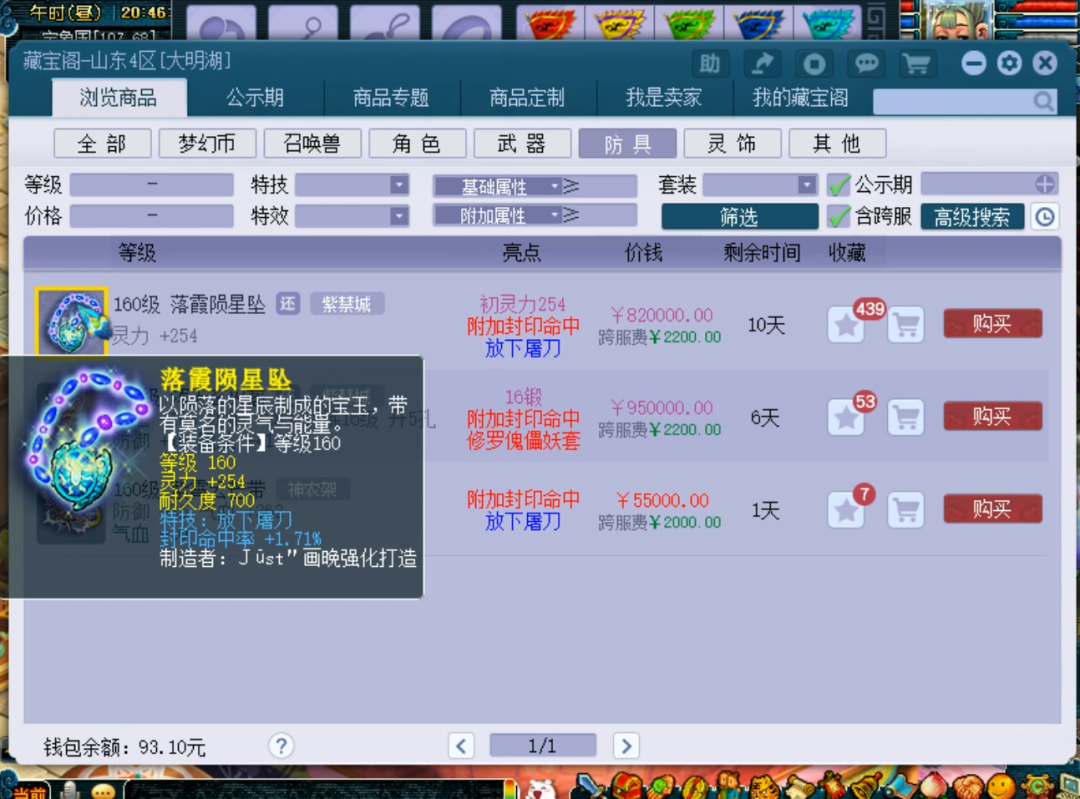Switch to the 公示期 tab
Image resolution: width=1080 pixels, height=799 pixels.
[x=255, y=98]
